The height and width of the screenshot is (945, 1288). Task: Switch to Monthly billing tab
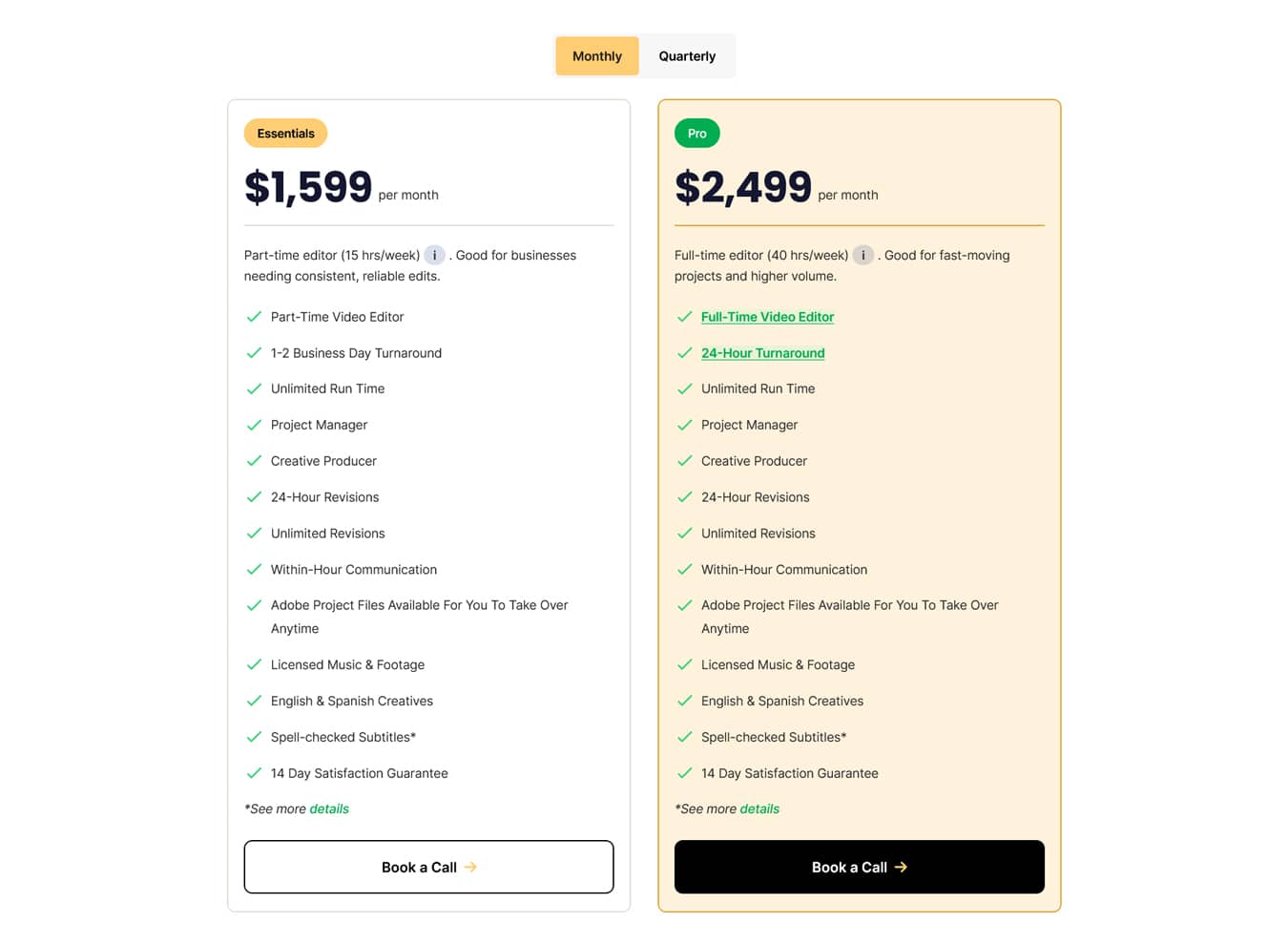pyautogui.click(x=596, y=56)
